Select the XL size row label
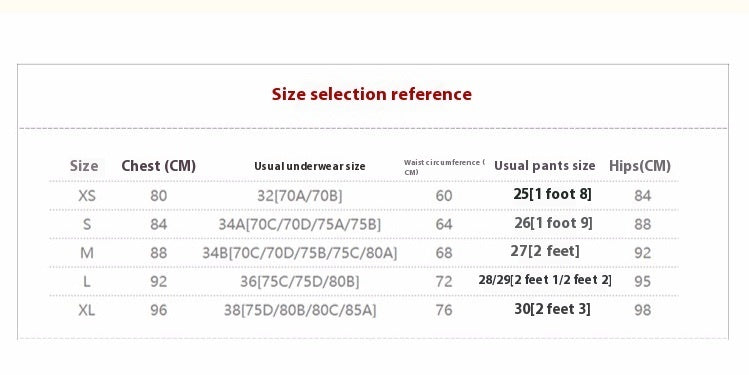Image resolution: width=749 pixels, height=375 pixels. [x=87, y=310]
